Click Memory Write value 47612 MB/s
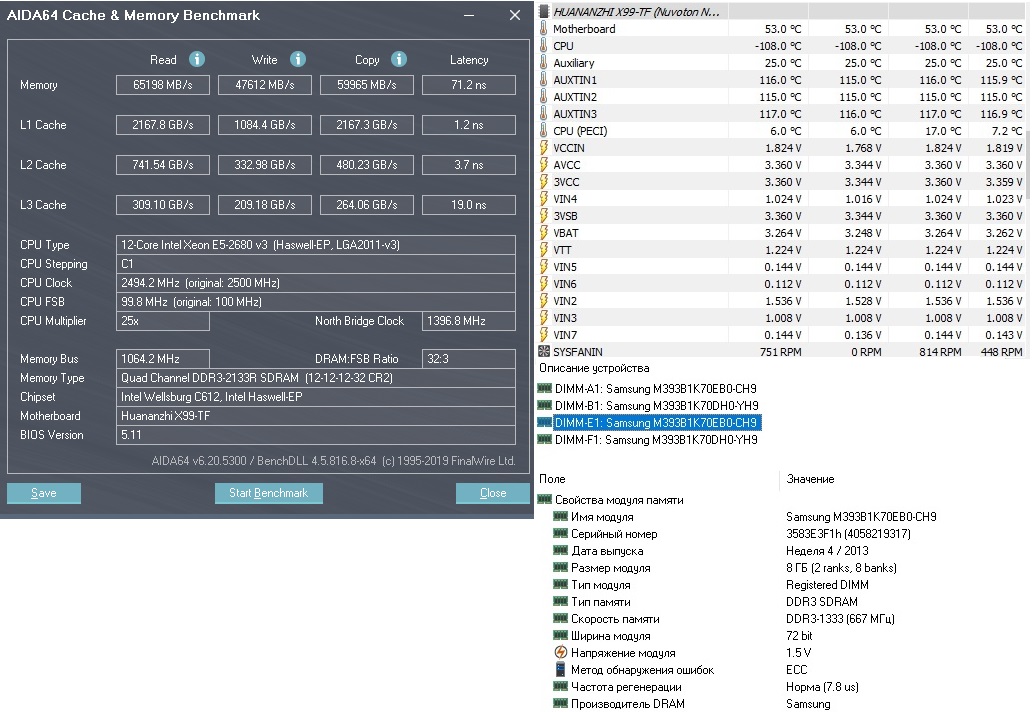The image size is (1036, 712). 264,85
